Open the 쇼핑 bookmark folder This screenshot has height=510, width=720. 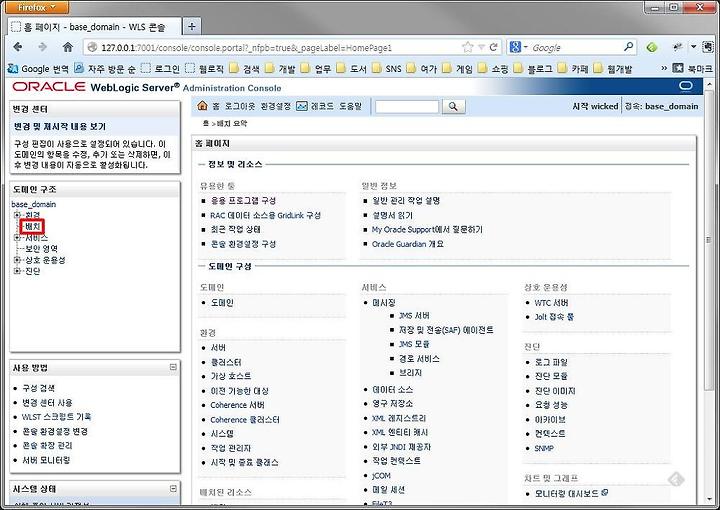493,69
